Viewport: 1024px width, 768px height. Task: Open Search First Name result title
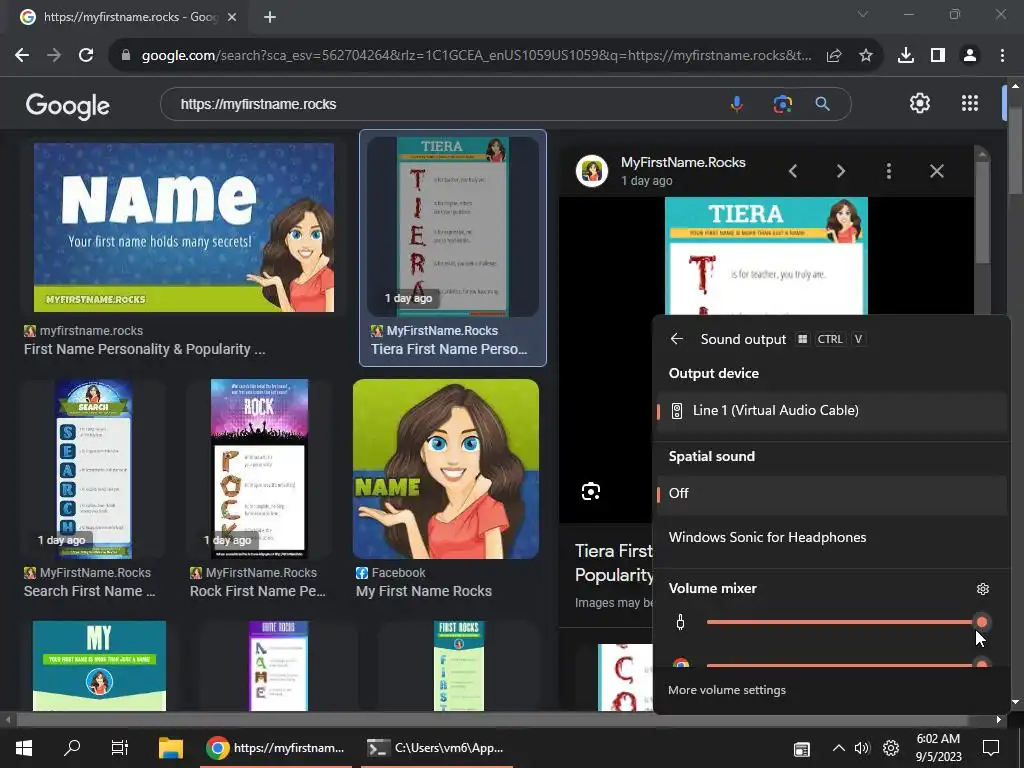pos(89,592)
